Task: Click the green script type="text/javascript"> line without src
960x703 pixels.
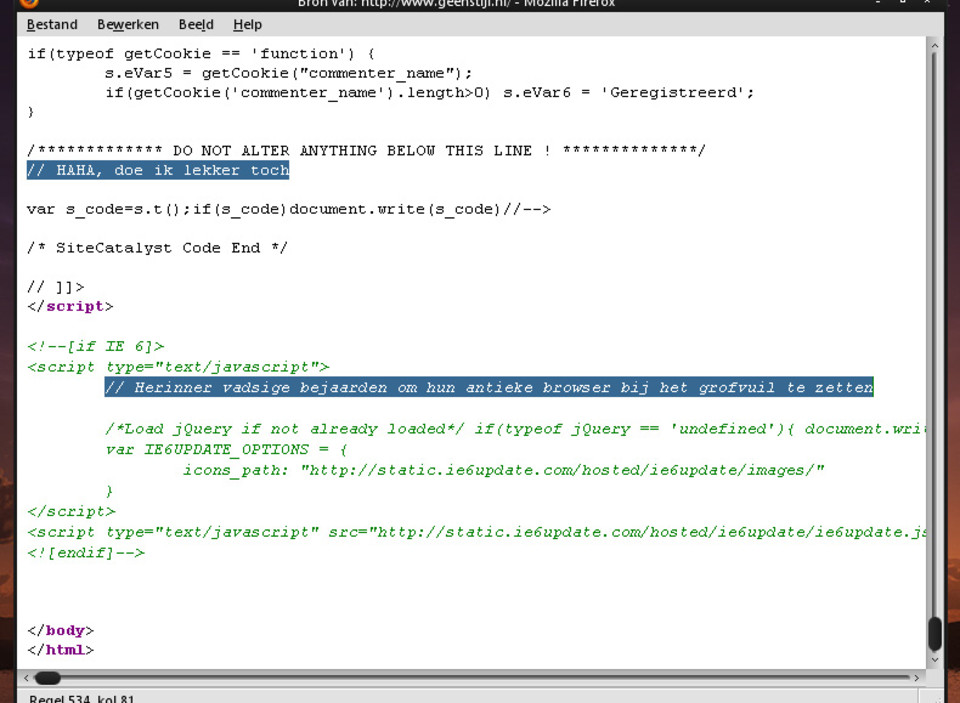Action: pos(178,367)
